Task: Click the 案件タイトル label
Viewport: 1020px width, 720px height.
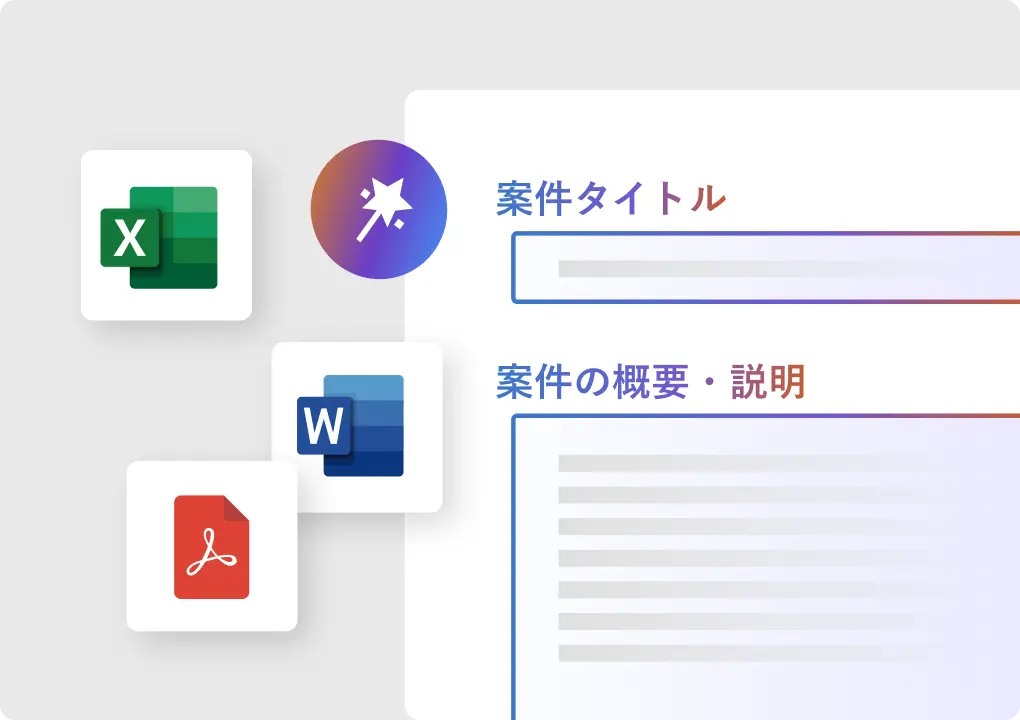Action: pos(610,199)
